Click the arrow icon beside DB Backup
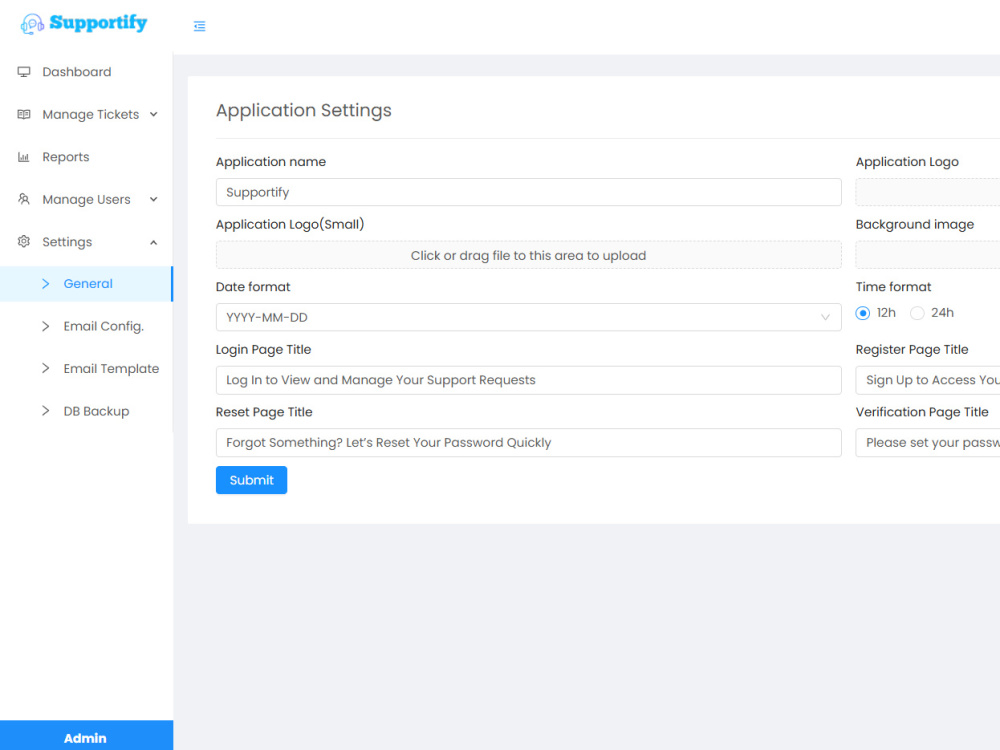The image size is (1000, 750). 45,411
